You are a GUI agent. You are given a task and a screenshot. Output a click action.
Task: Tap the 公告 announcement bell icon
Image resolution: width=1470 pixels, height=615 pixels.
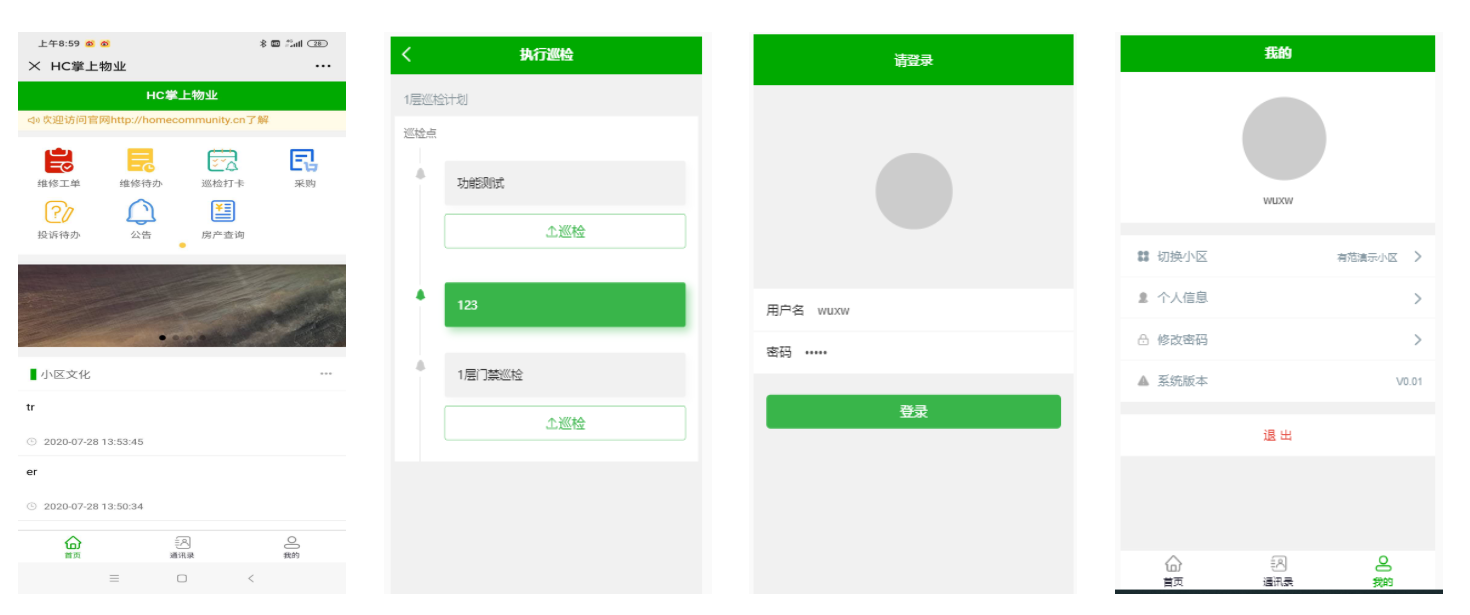click(141, 212)
